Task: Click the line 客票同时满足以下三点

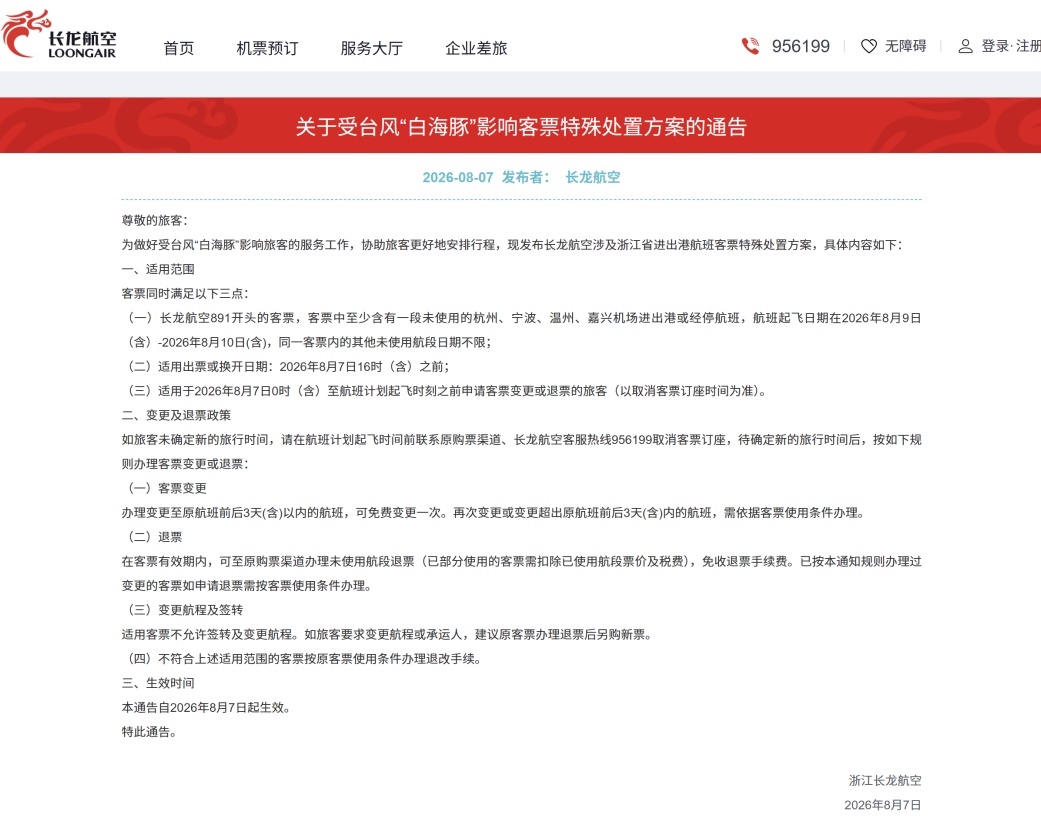Action: [185, 293]
